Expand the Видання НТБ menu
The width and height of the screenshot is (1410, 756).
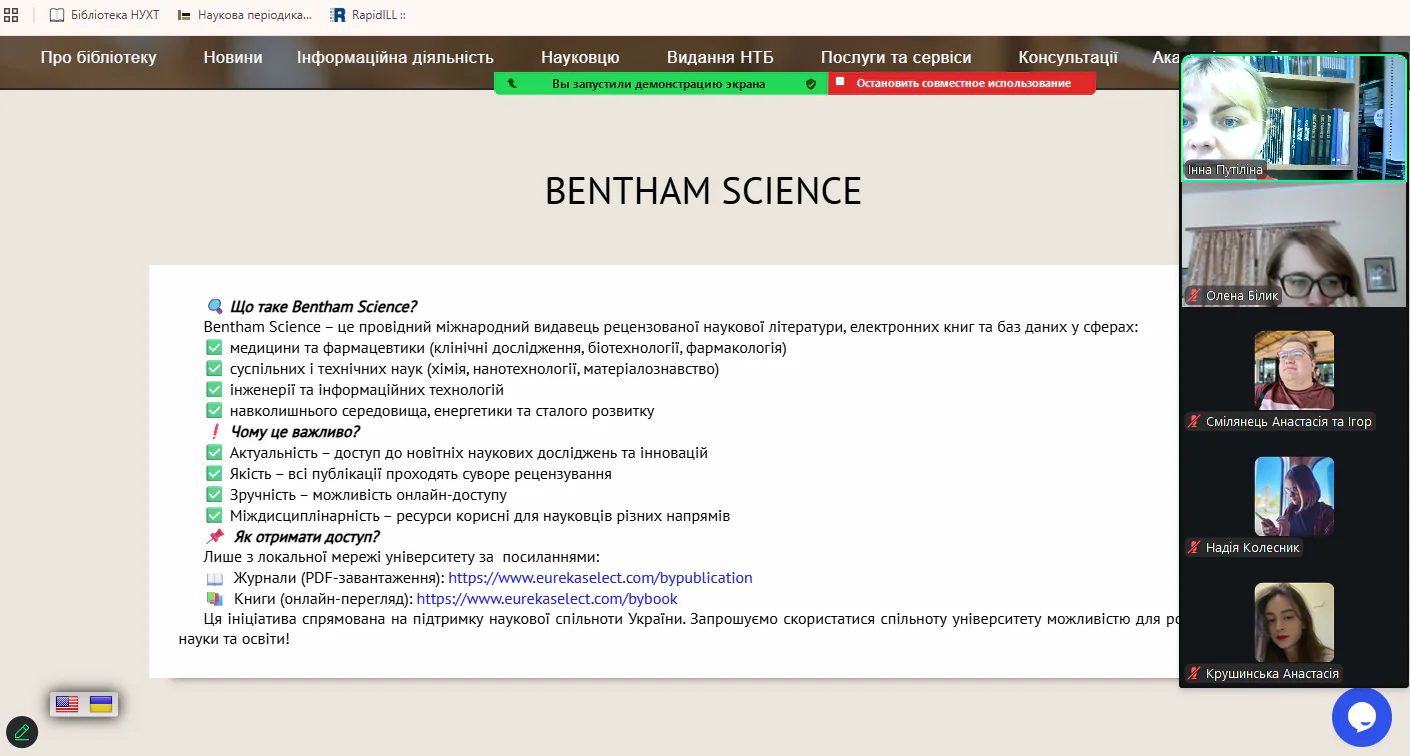[719, 57]
